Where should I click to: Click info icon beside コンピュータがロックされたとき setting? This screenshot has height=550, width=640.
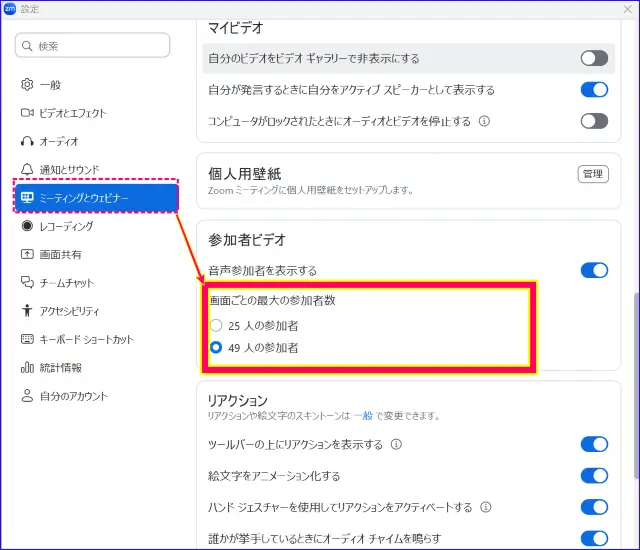point(484,121)
